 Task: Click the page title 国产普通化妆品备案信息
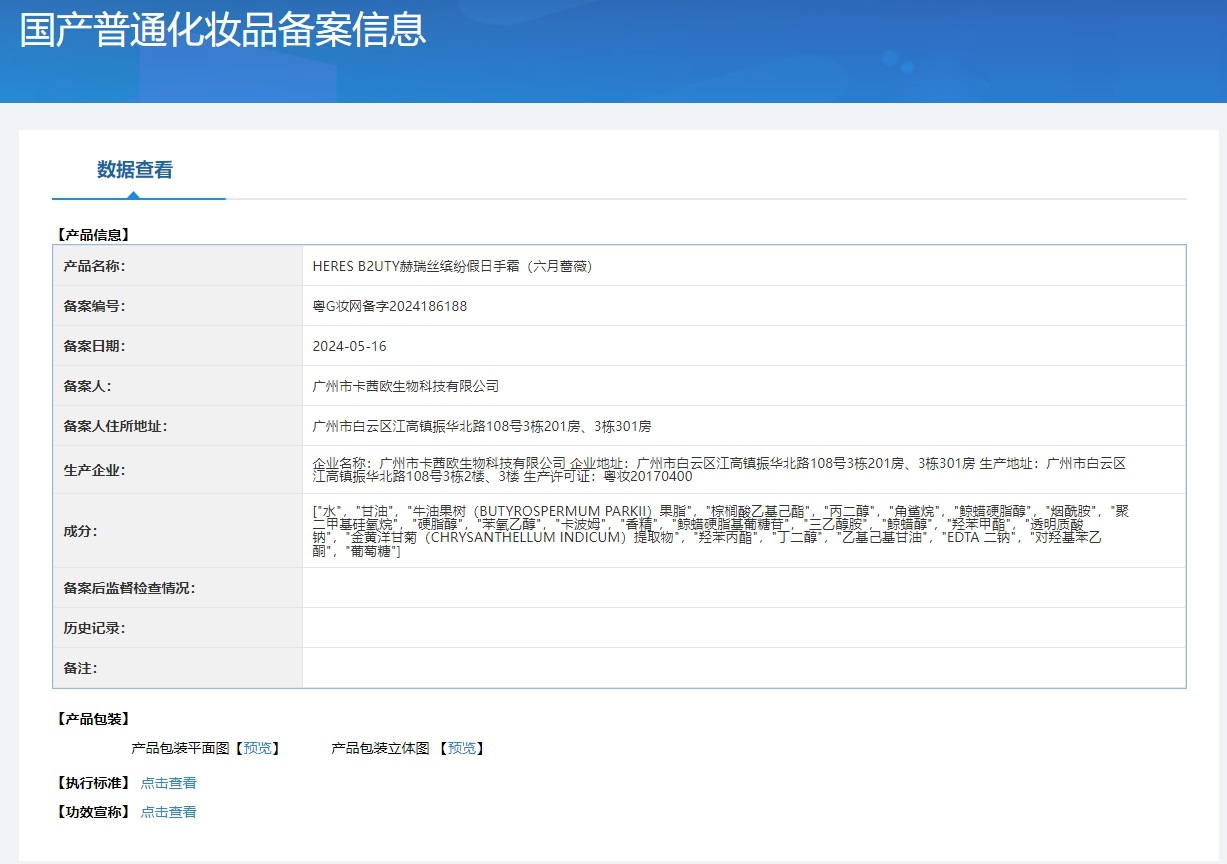point(223,30)
